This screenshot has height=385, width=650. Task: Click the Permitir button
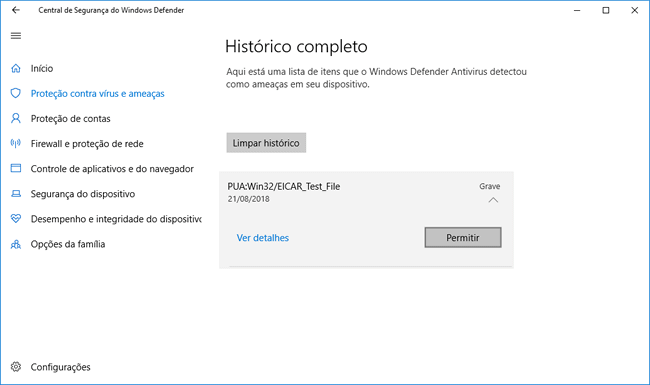463,237
